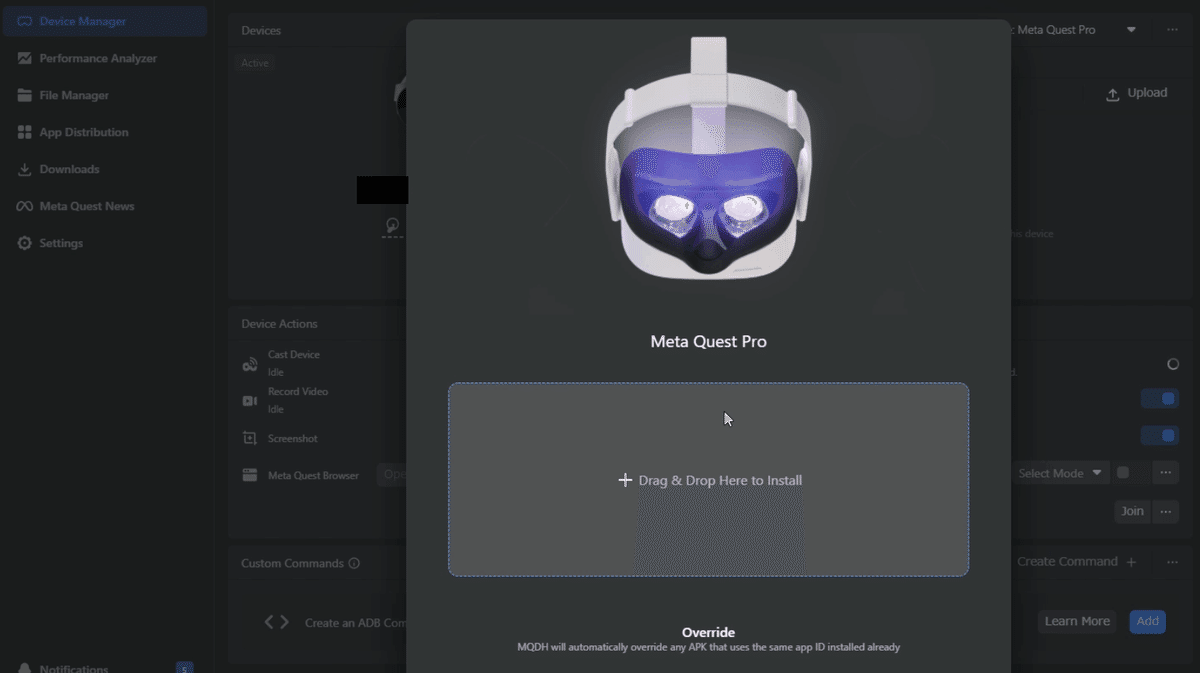This screenshot has height=673, width=1200.
Task: Click the notifications count badge
Action: pos(184,668)
